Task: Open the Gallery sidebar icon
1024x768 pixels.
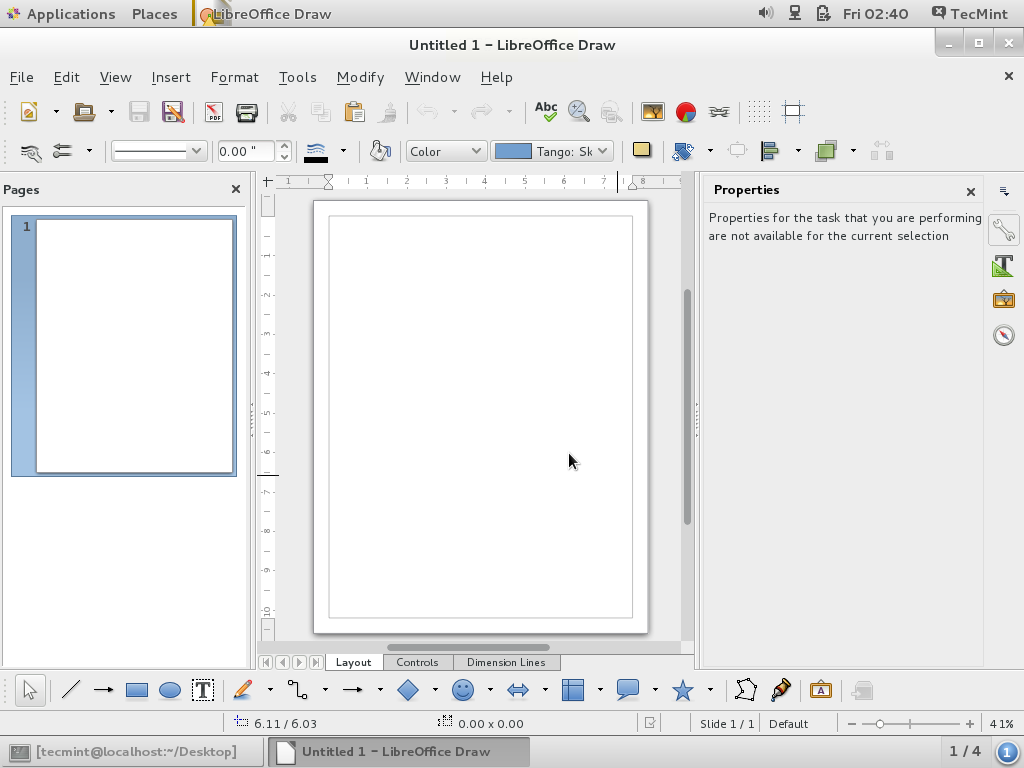Action: 1003,300
